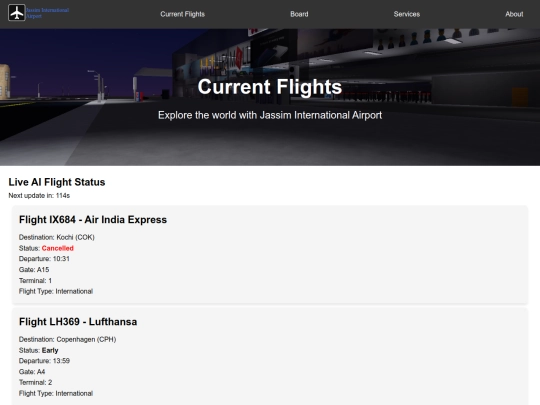Click the airplane logo icon
540x405 pixels.
point(17,13)
